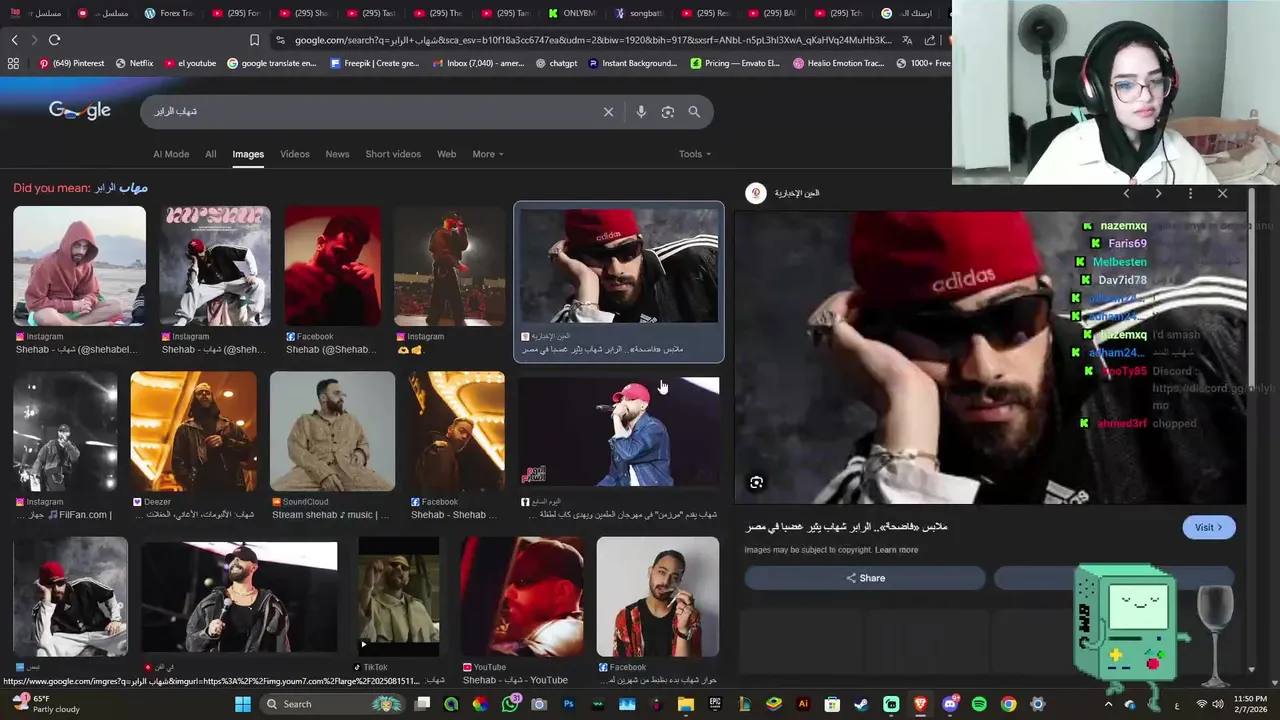1280x720 pixels.
Task: Click the magnifier search submit icon
Action: pyautogui.click(x=694, y=112)
